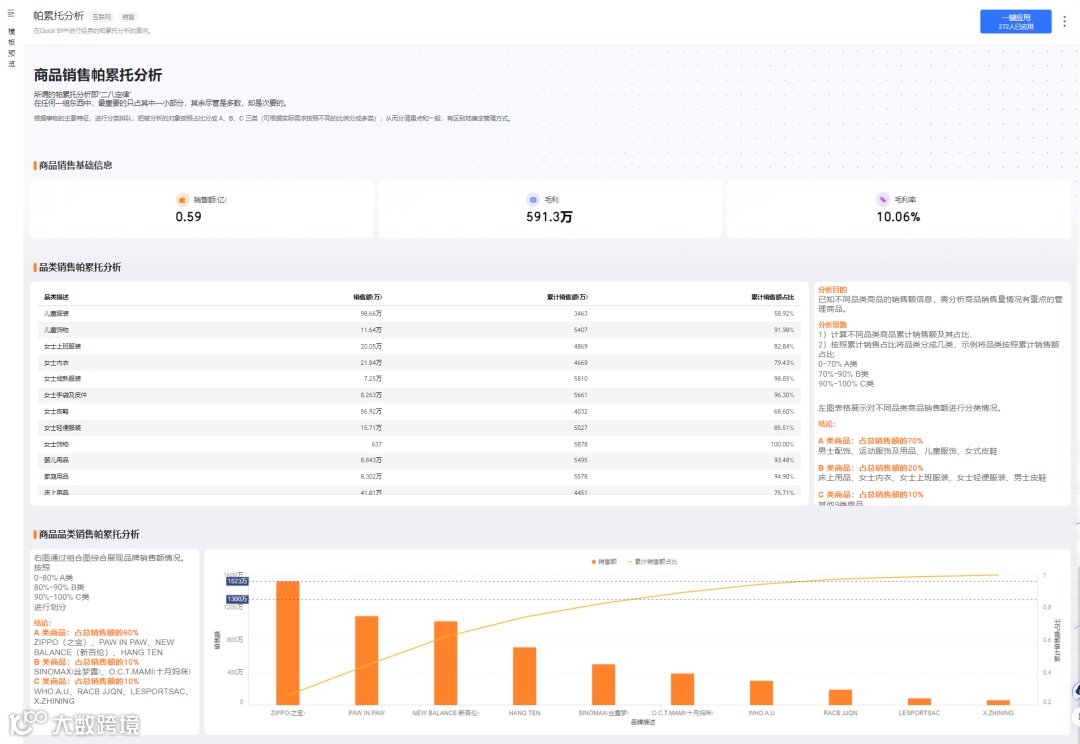
Task: Toggle the 累计销售额占比 legend series
Action: pyautogui.click(x=652, y=561)
